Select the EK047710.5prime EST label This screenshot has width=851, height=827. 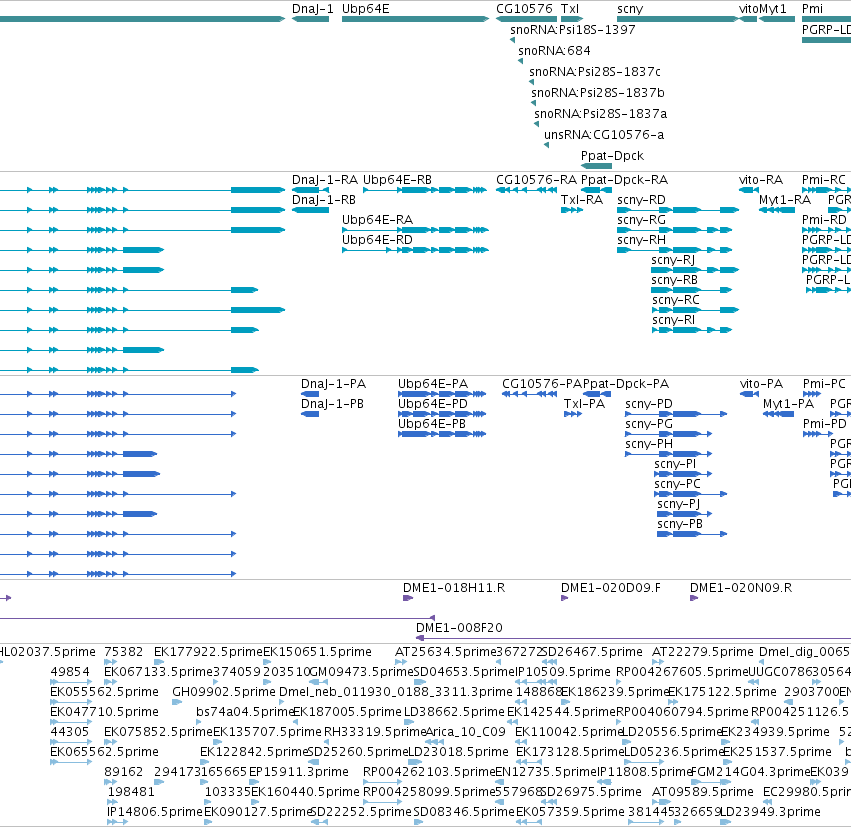[104, 712]
